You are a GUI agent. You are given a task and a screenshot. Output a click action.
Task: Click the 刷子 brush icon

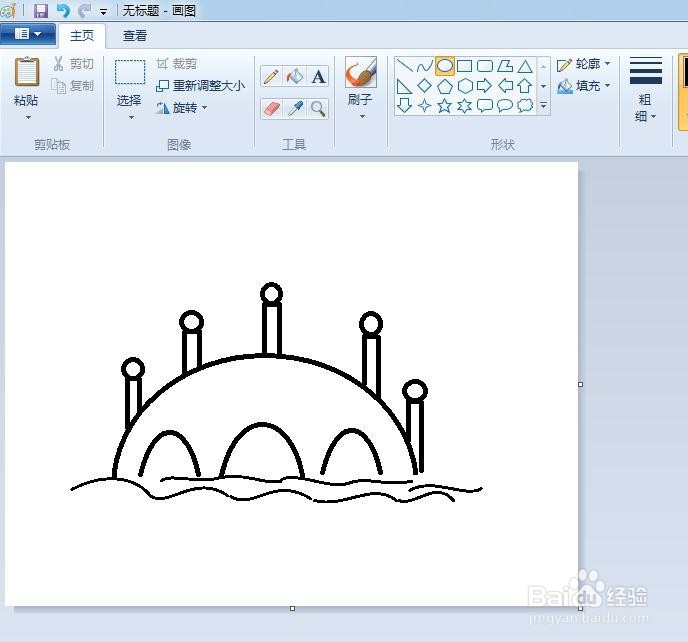pyautogui.click(x=361, y=72)
